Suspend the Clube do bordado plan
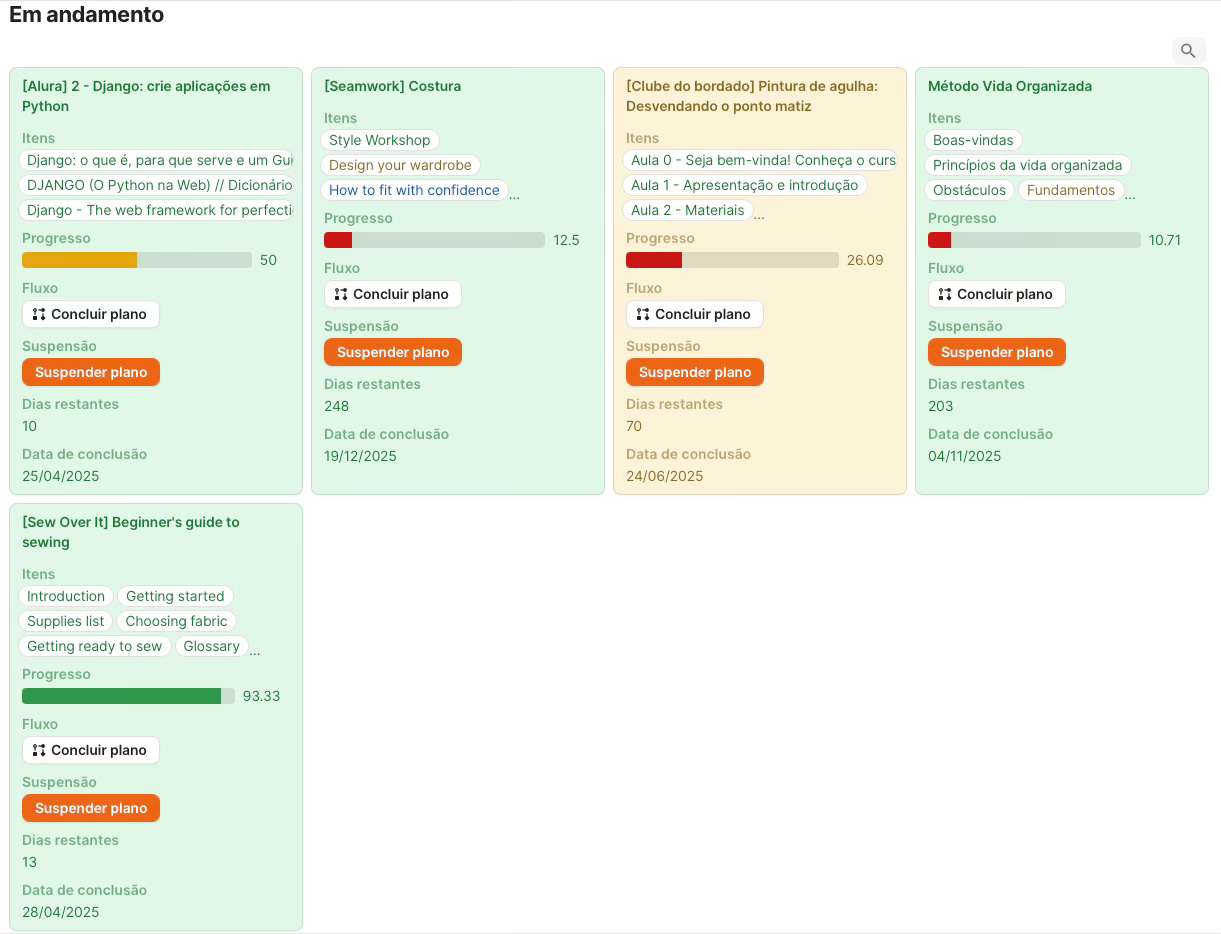Viewport: 1221px width, 934px height. click(x=695, y=372)
